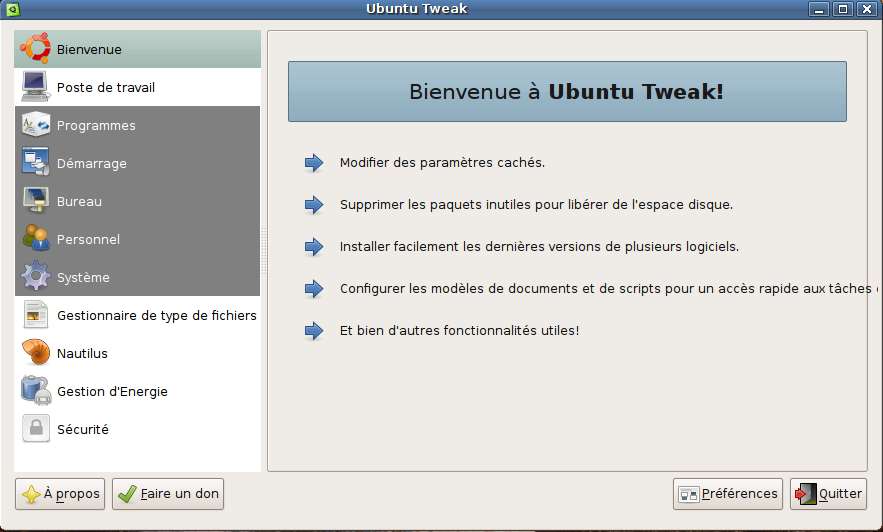Click the Système gear icon
Image resolution: width=883 pixels, height=532 pixels.
point(35,276)
